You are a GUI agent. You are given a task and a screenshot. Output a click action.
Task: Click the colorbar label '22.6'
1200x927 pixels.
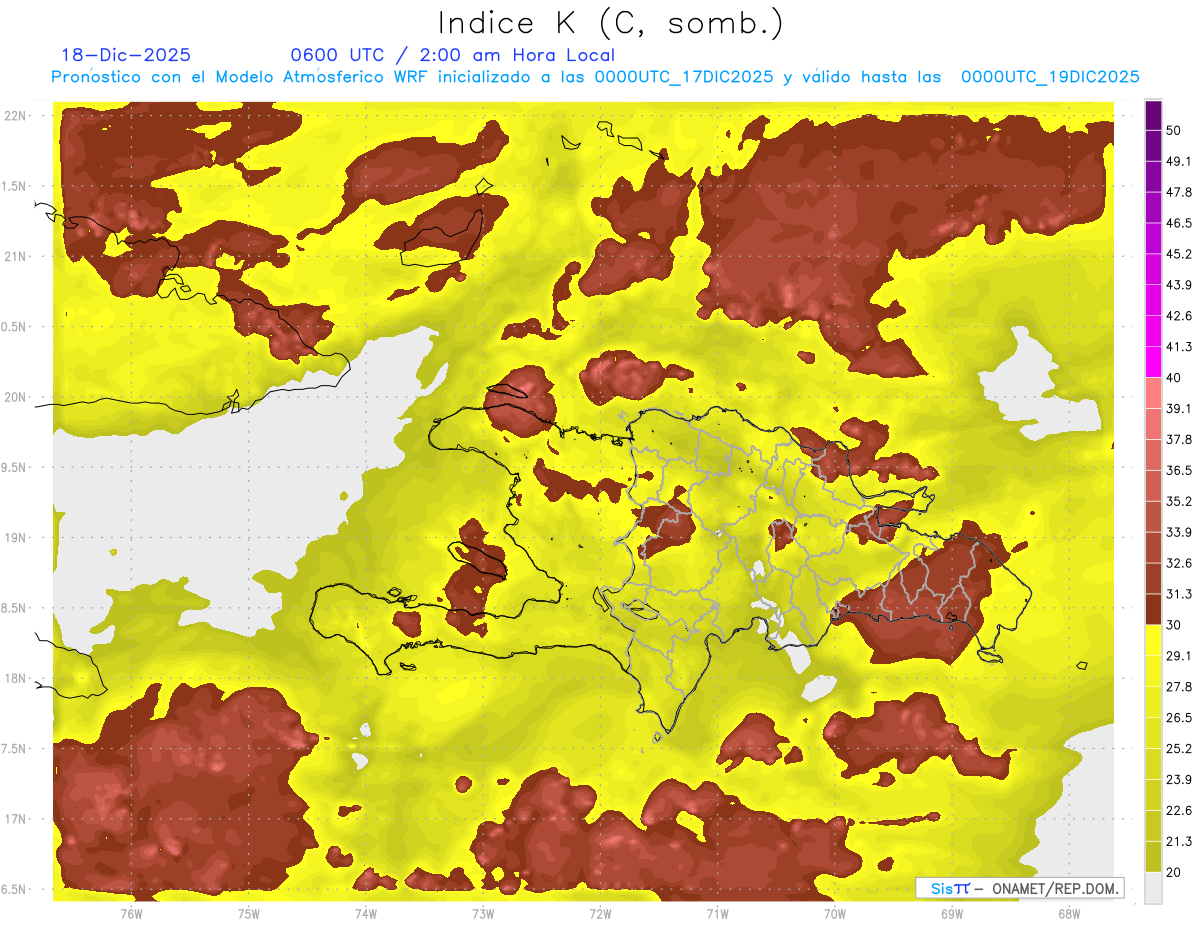(1178, 811)
